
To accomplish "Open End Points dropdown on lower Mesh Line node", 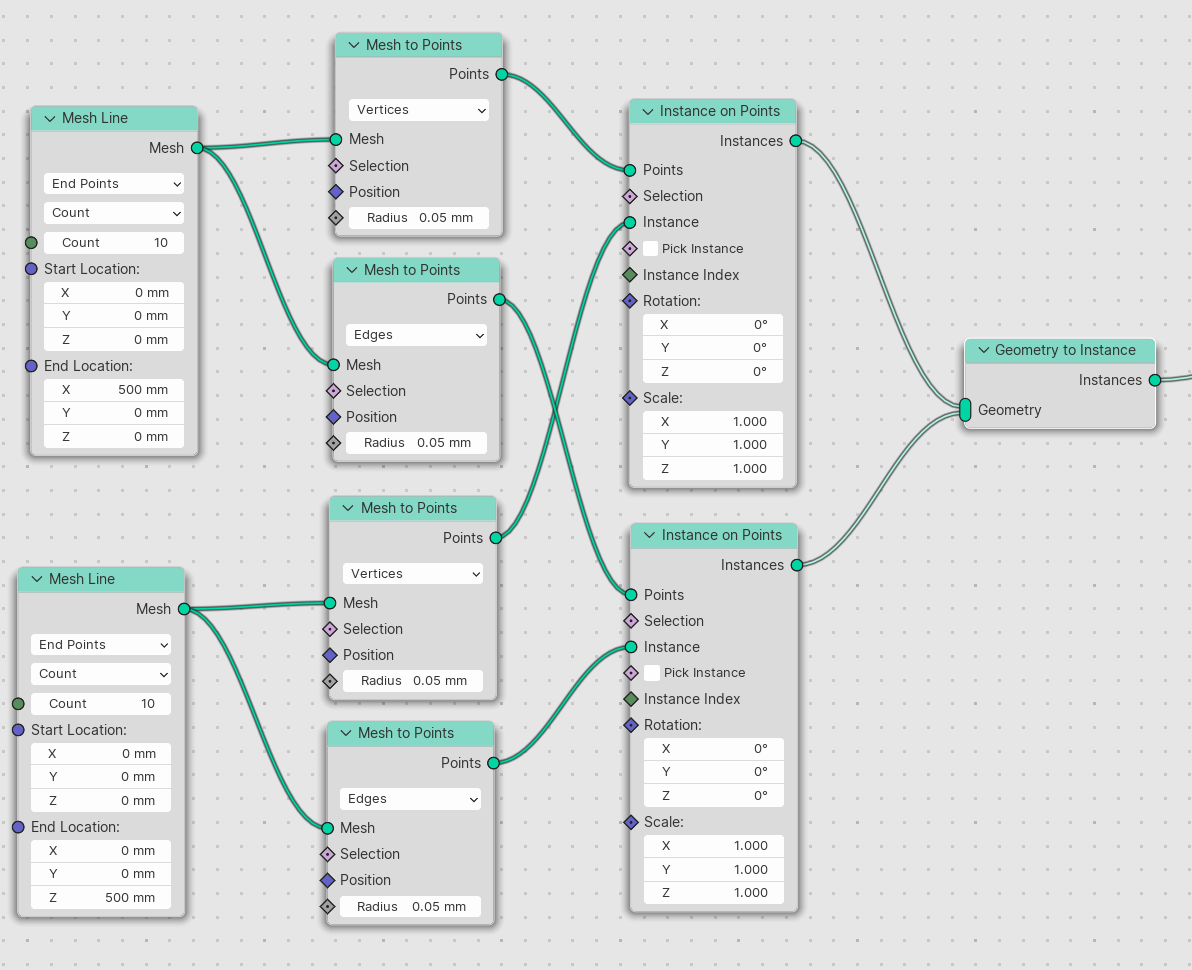I will tap(101, 645).
